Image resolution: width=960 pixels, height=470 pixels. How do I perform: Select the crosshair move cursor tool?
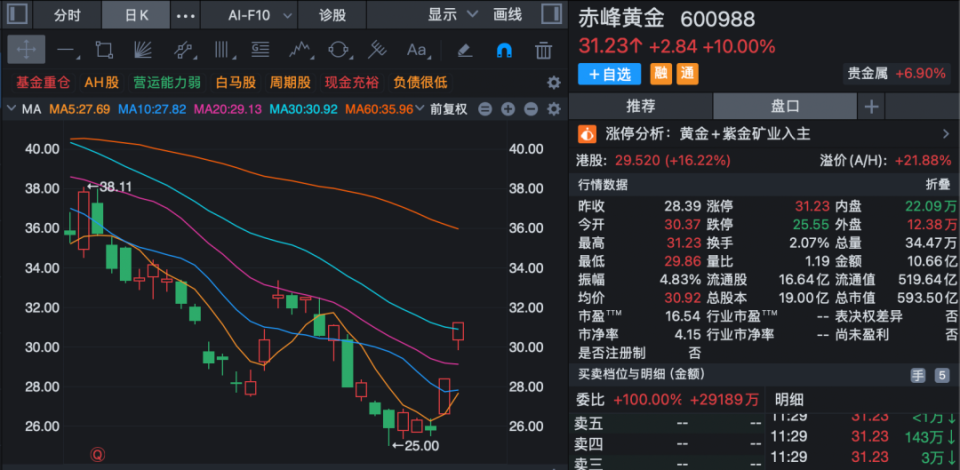[26, 50]
